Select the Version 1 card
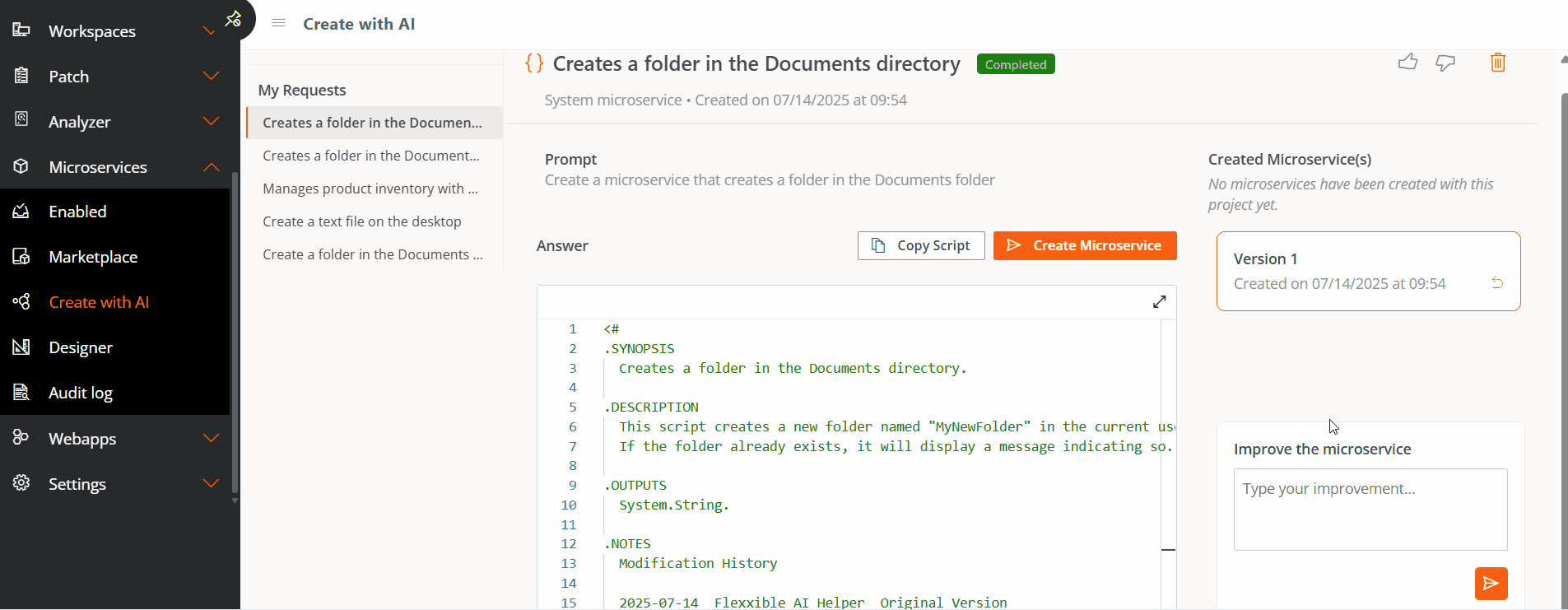 click(x=1368, y=271)
